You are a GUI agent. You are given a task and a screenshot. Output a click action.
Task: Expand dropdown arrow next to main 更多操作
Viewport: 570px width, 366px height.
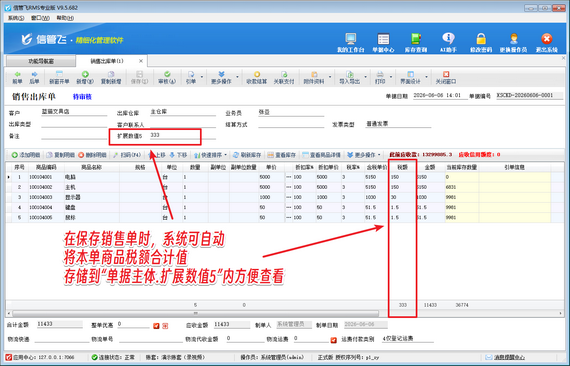click(x=237, y=77)
